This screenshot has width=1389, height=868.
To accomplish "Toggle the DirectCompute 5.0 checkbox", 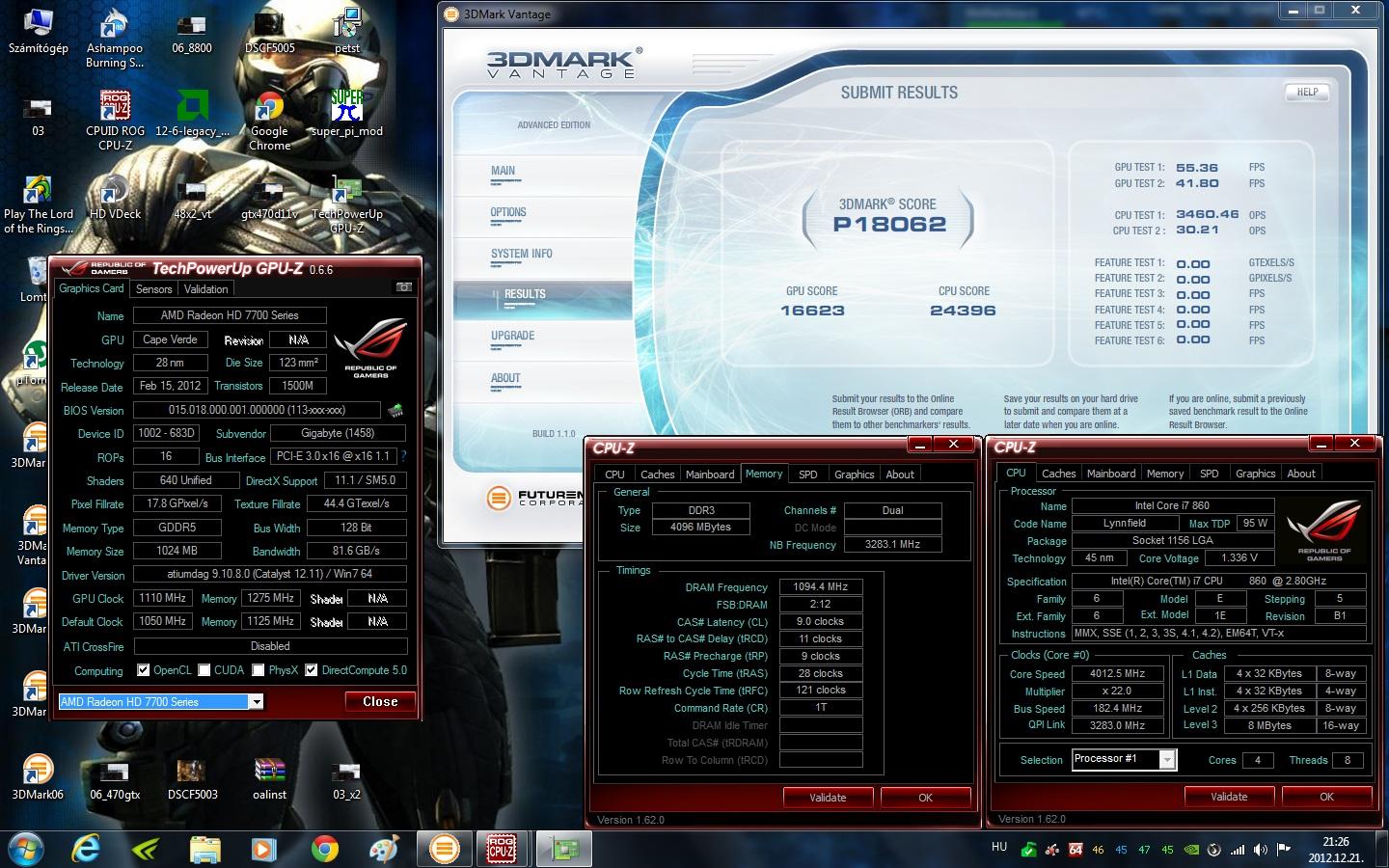I will click(x=311, y=670).
